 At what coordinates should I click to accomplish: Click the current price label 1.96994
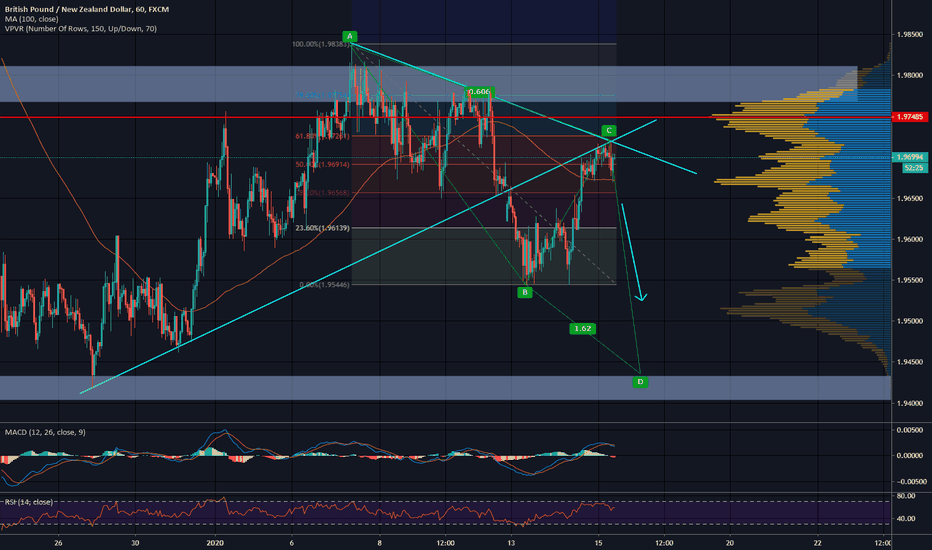tap(909, 157)
